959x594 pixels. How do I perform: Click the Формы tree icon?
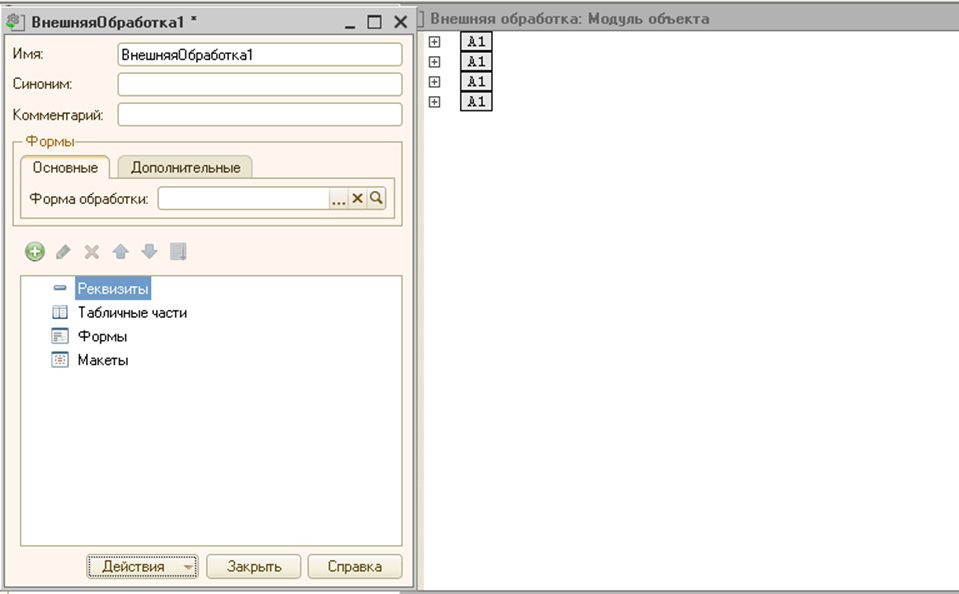point(60,336)
